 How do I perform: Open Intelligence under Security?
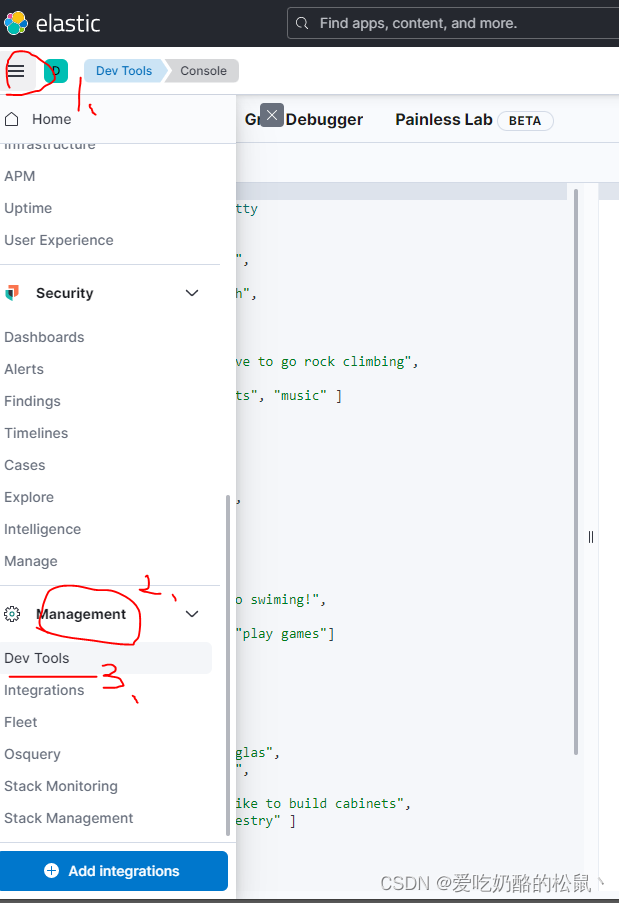coord(43,529)
